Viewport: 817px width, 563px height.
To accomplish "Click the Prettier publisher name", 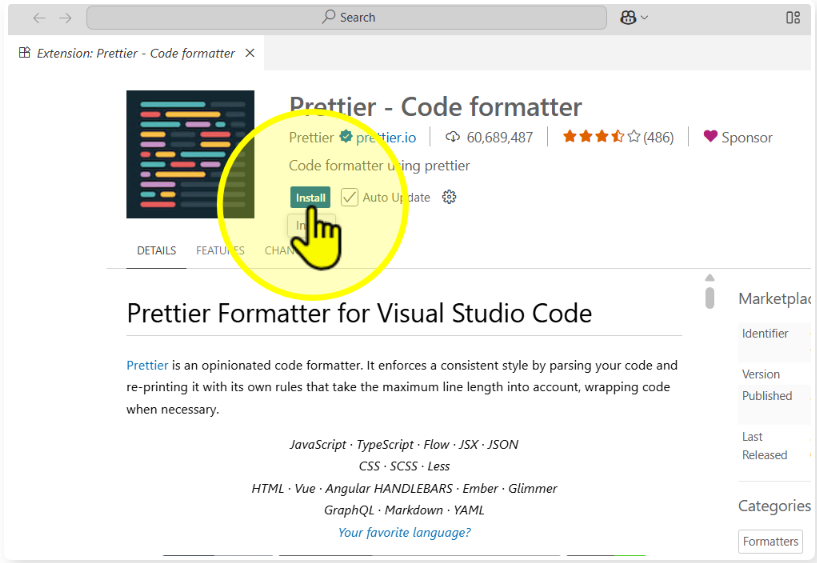I will [x=312, y=137].
